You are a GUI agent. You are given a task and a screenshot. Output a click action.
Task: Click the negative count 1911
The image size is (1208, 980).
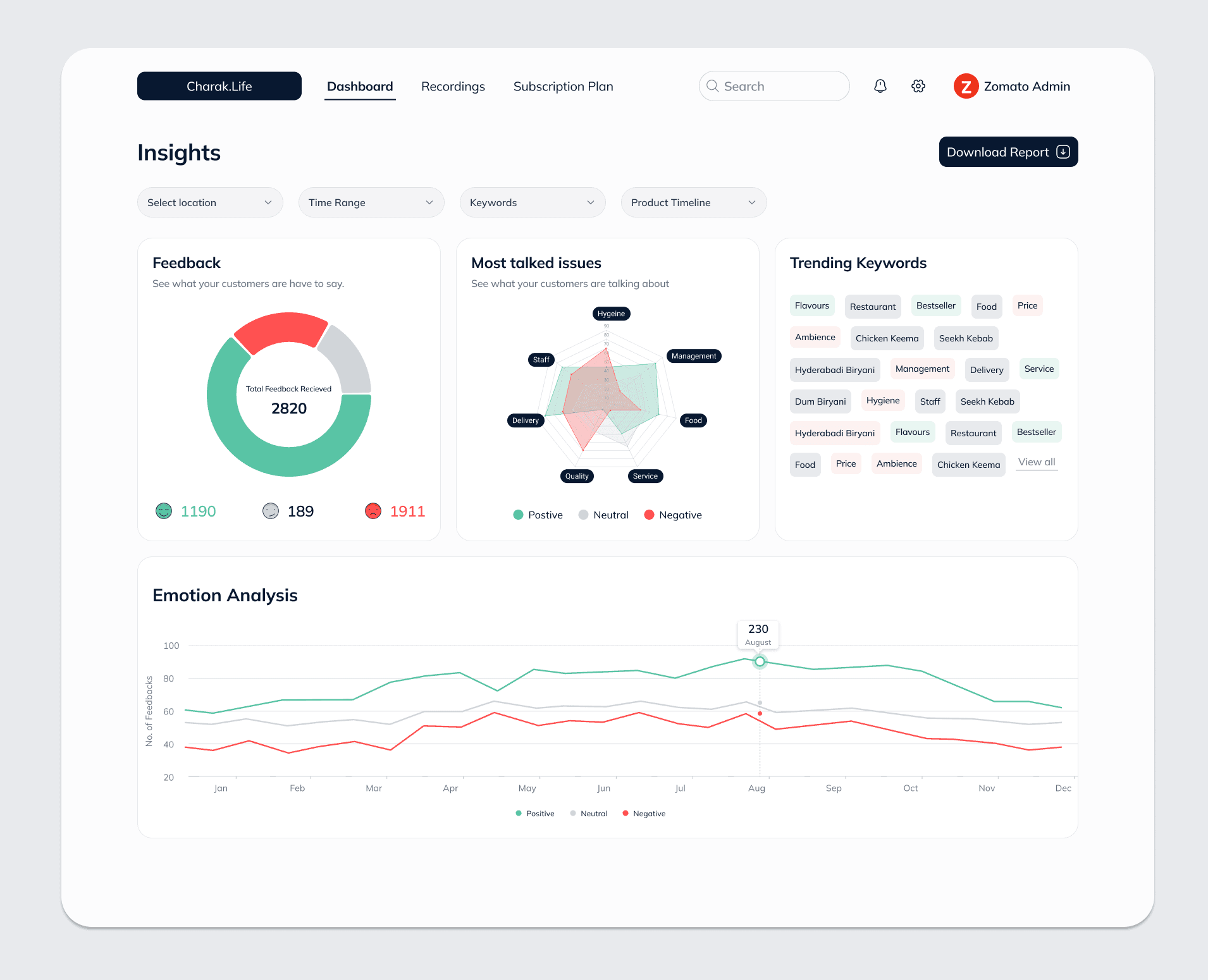pos(407,511)
